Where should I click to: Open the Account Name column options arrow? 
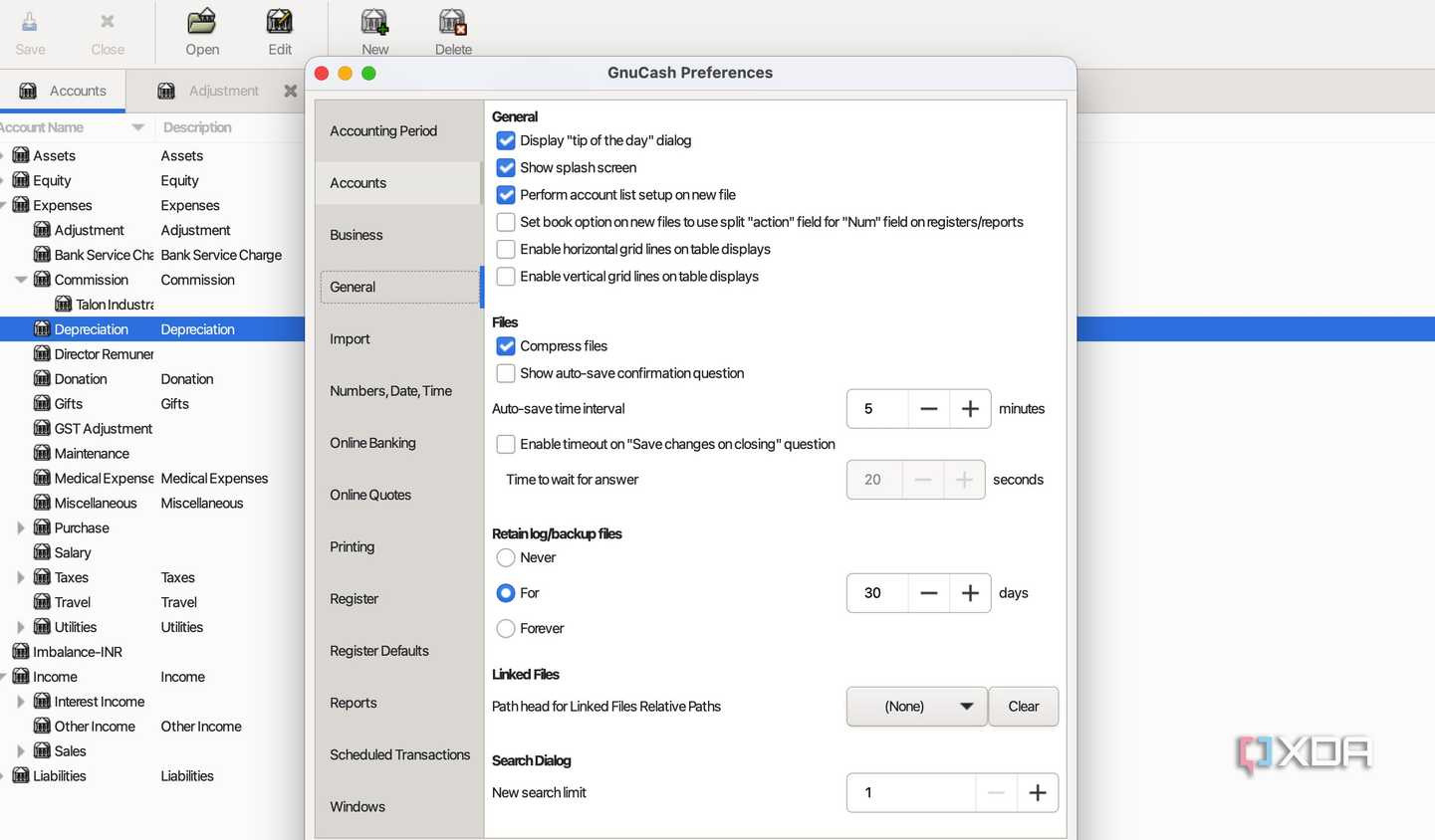click(x=138, y=127)
